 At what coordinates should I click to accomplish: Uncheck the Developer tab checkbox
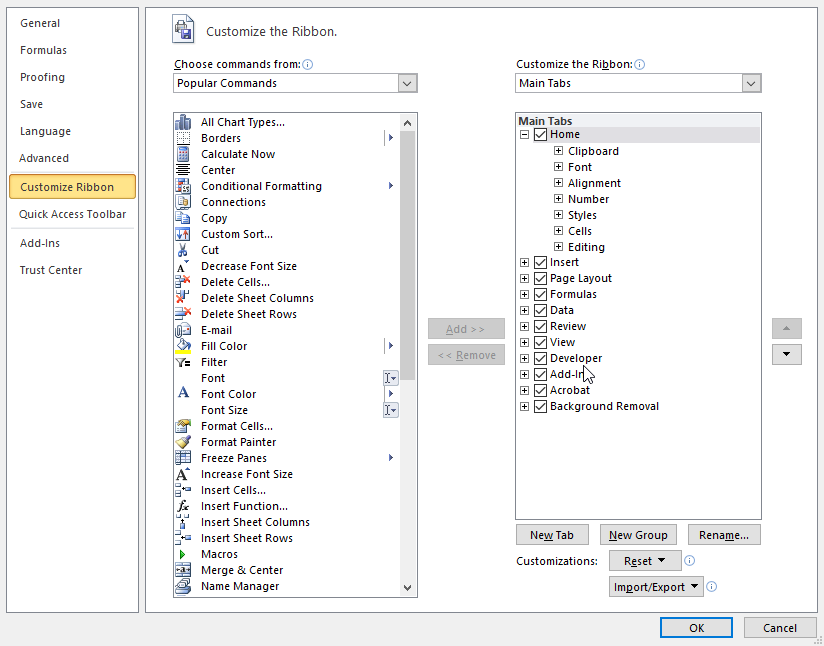coord(541,358)
